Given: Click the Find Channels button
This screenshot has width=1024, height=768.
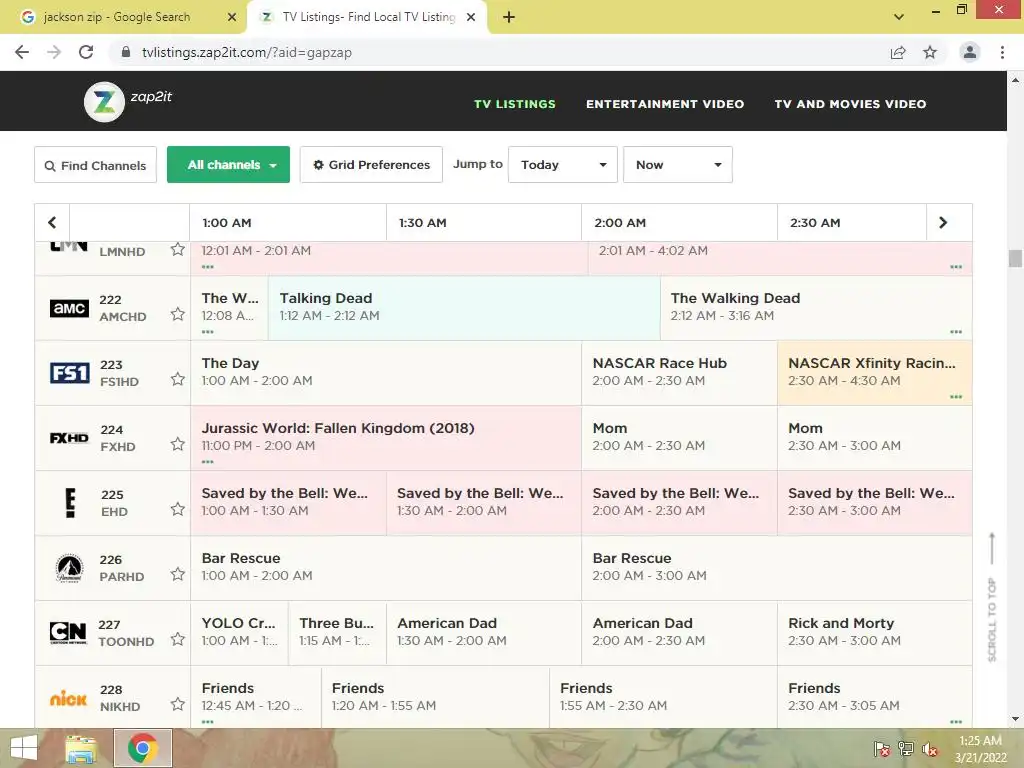Looking at the screenshot, I should tap(95, 165).
